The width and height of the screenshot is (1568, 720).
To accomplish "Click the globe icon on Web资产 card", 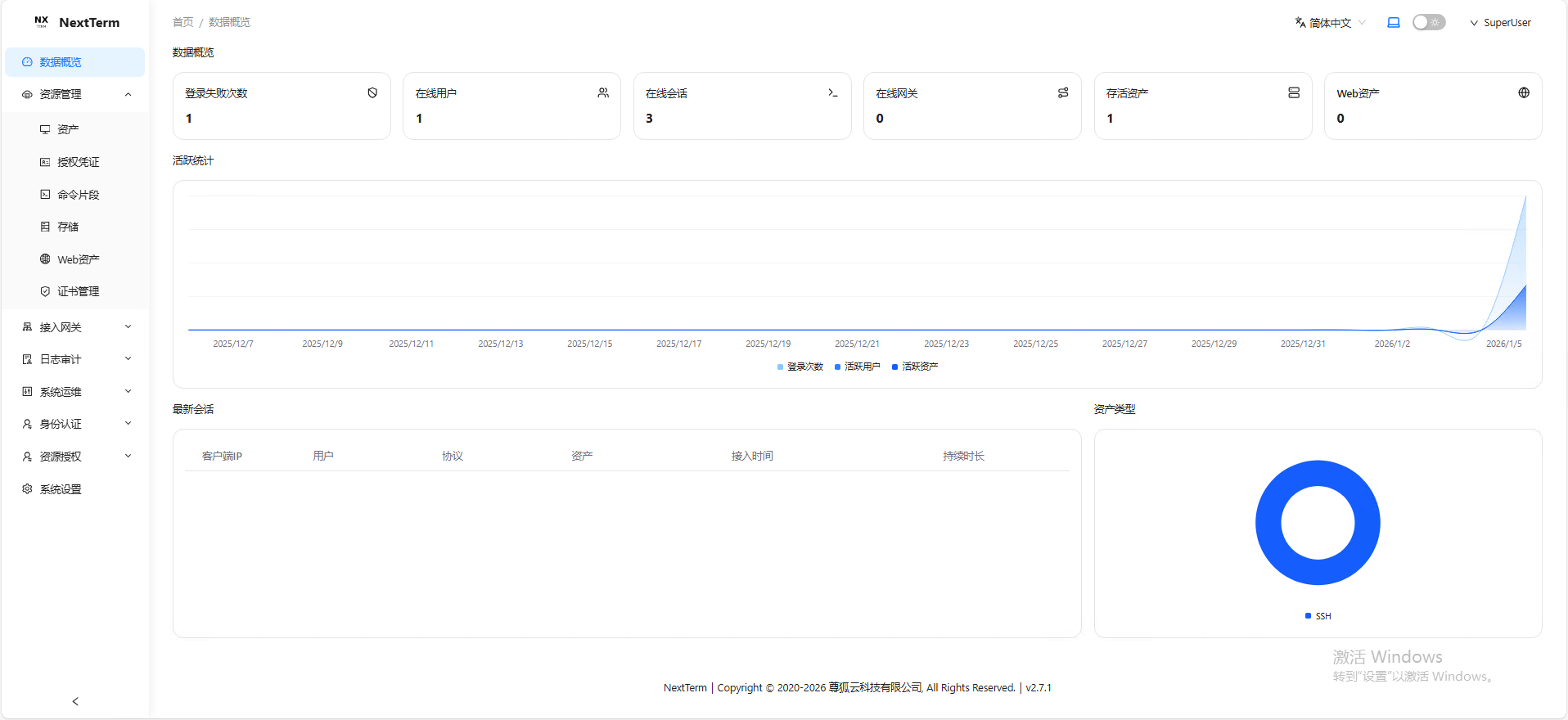I will pyautogui.click(x=1524, y=93).
